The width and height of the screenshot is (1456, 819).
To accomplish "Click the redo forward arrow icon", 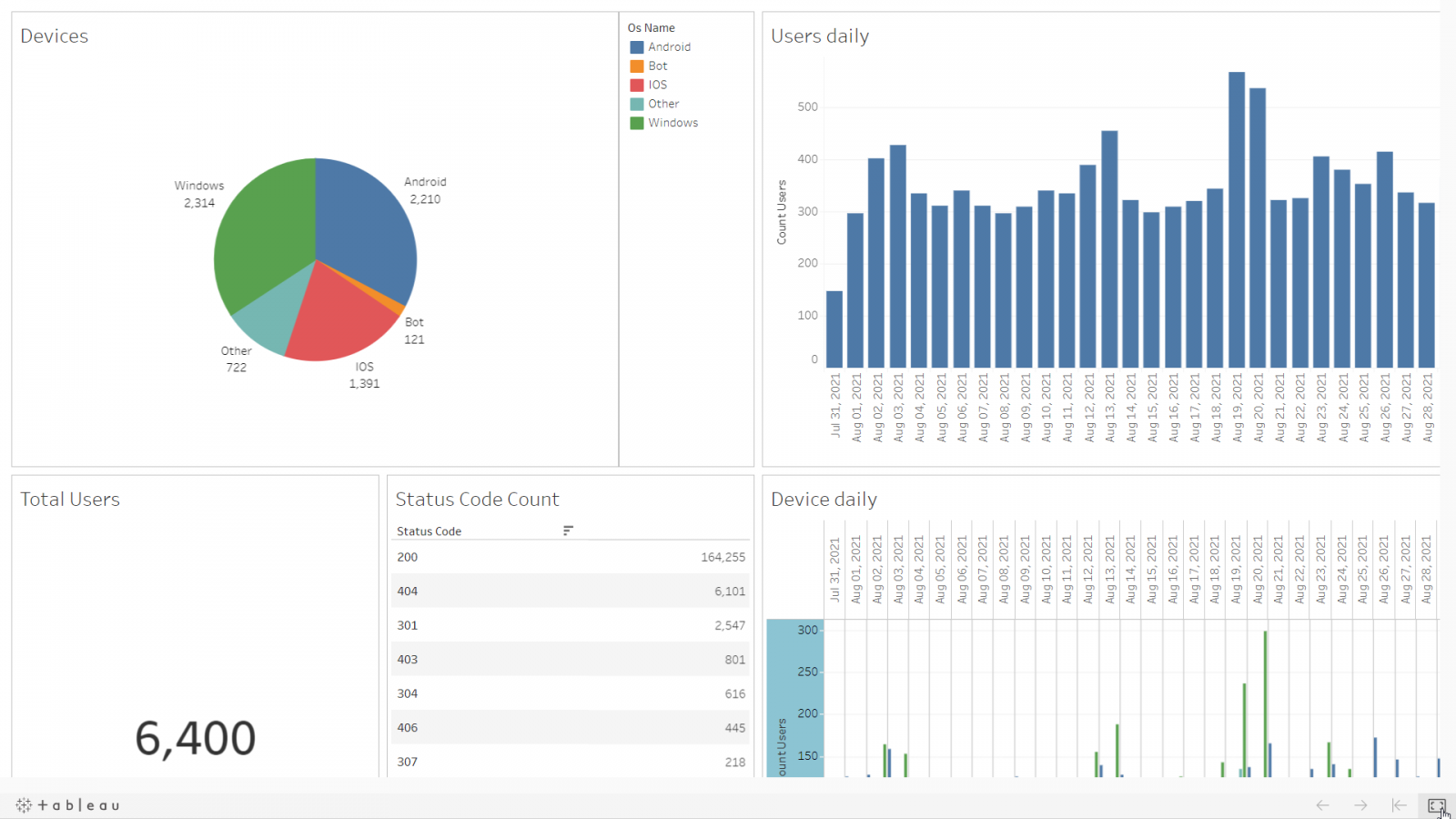I will tap(1360, 805).
